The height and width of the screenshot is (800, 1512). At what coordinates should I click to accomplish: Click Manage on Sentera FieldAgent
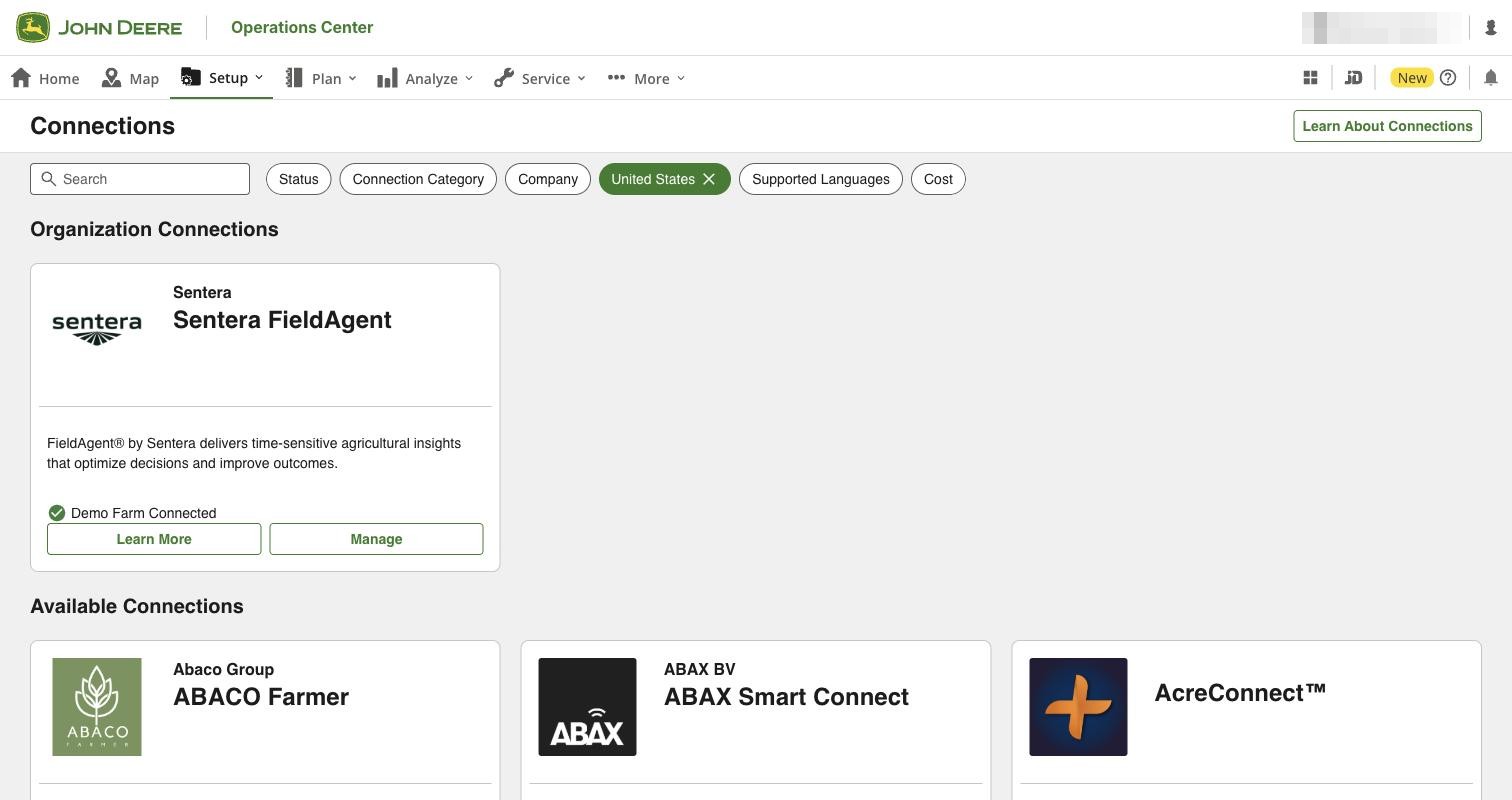point(376,539)
